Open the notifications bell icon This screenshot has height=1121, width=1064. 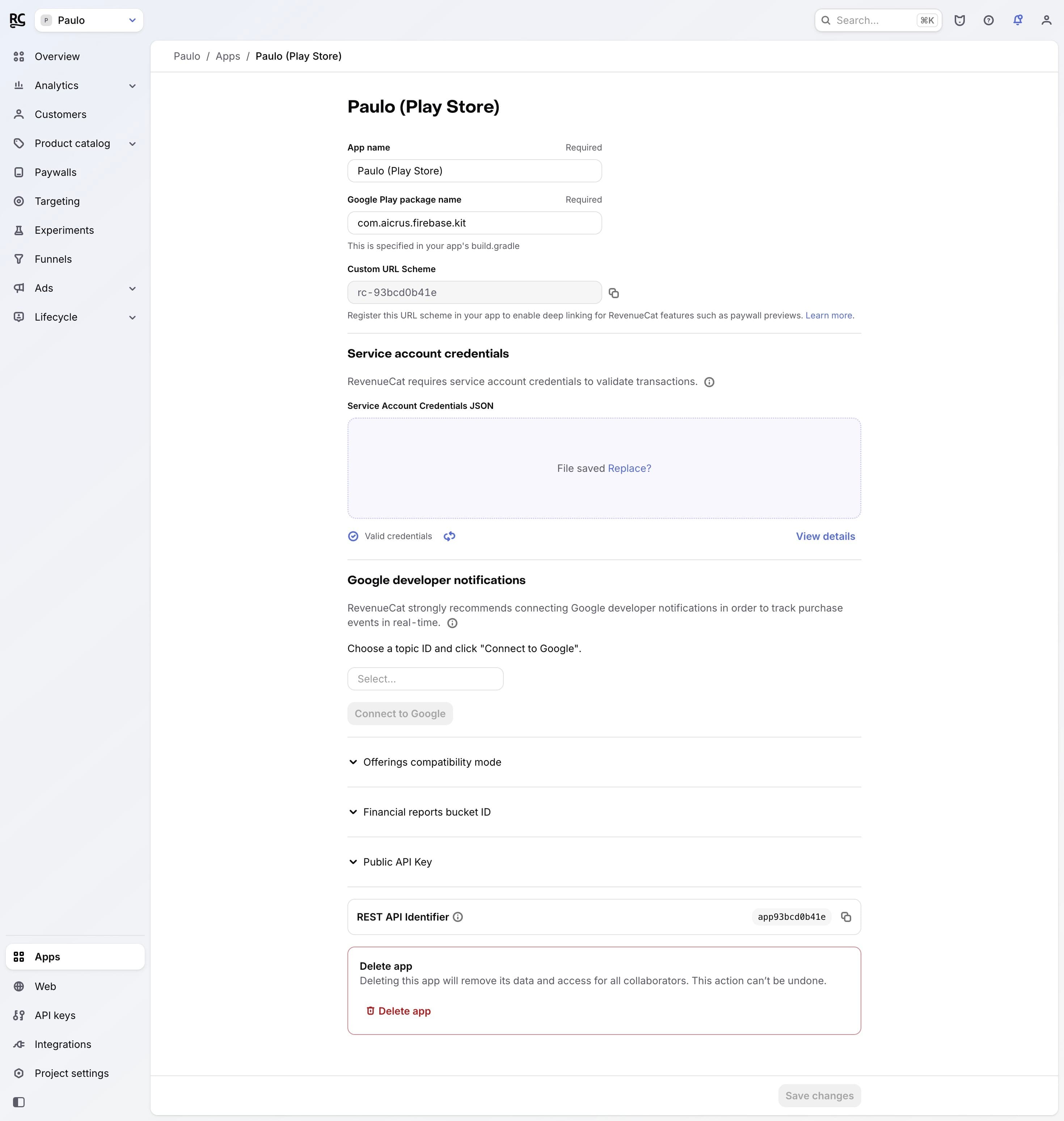point(1018,20)
